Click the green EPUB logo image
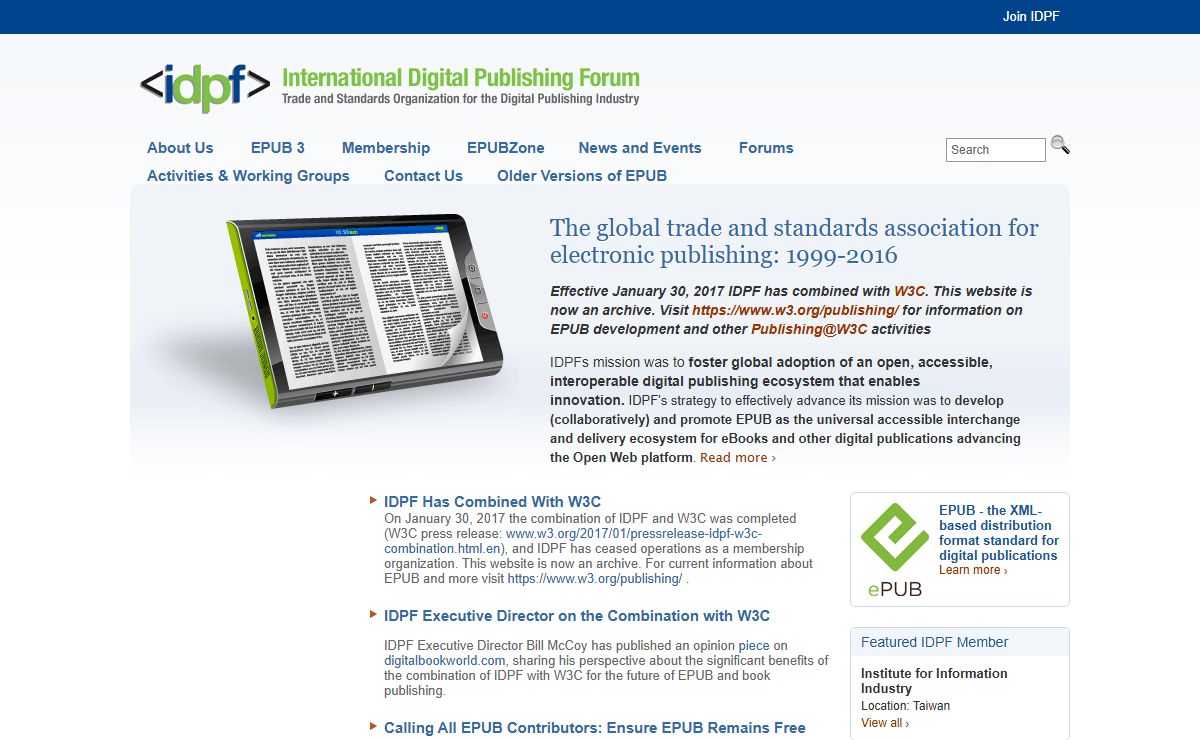The image size is (1200, 740). pos(895,550)
